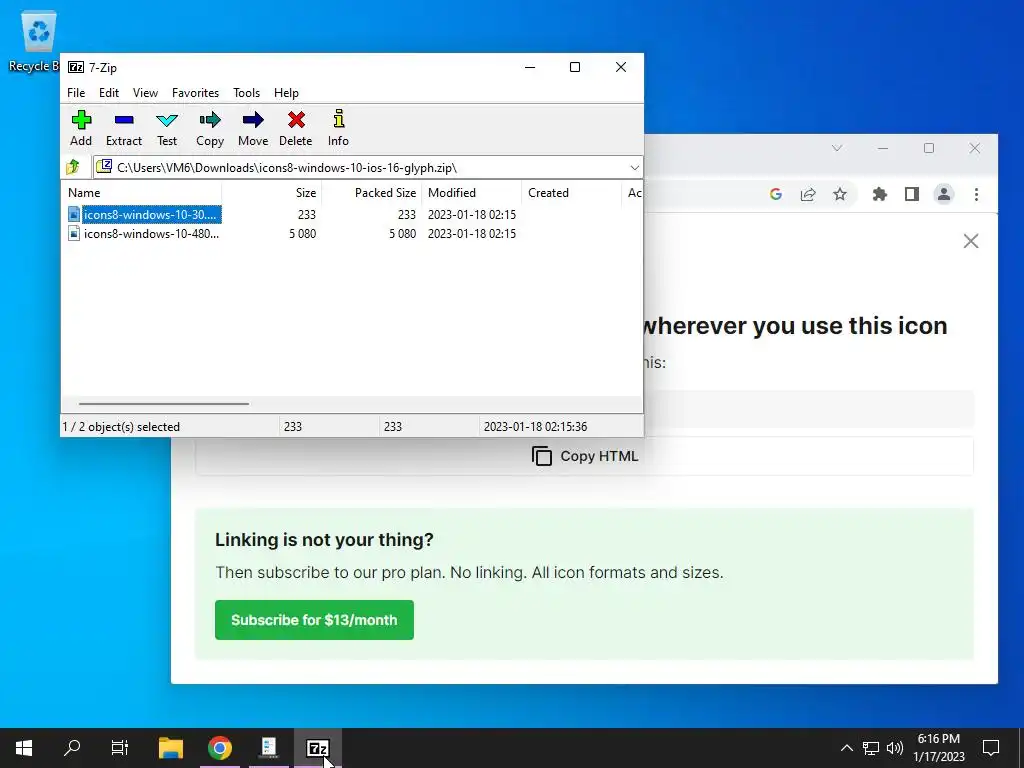1024x768 pixels.
Task: Sort by the Size column header
Action: pos(272,193)
